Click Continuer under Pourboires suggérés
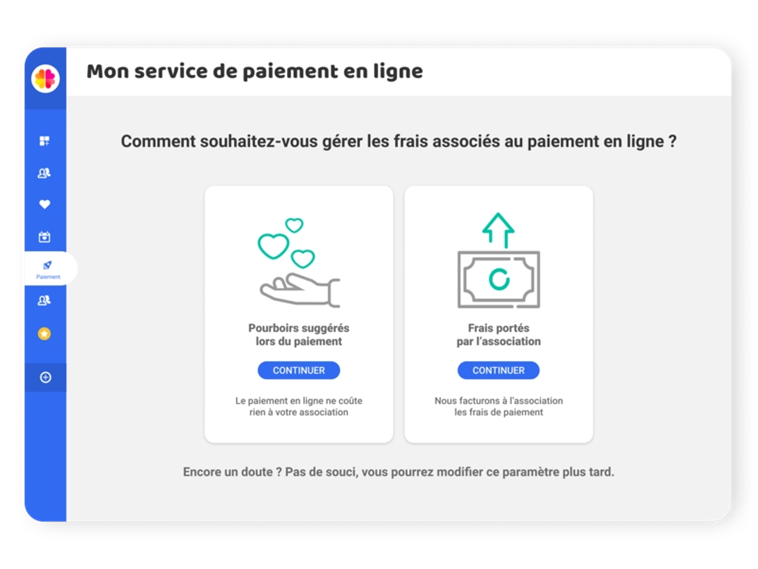This screenshot has height=569, width=758. tap(298, 370)
